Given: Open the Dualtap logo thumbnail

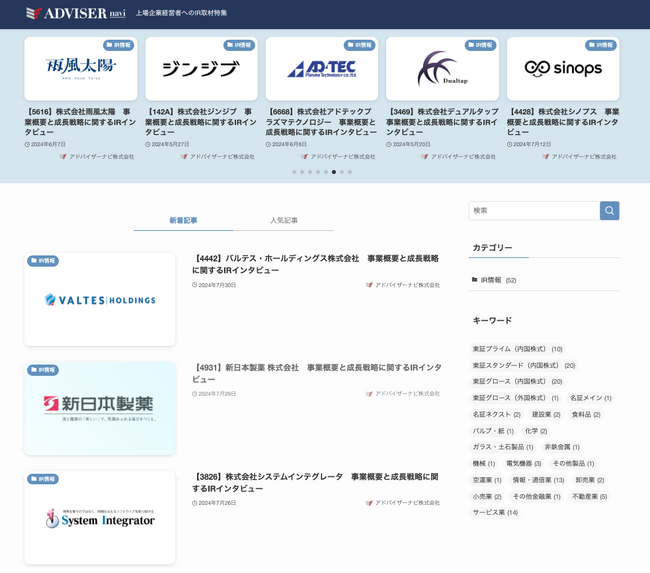Looking at the screenshot, I should pyautogui.click(x=442, y=68).
